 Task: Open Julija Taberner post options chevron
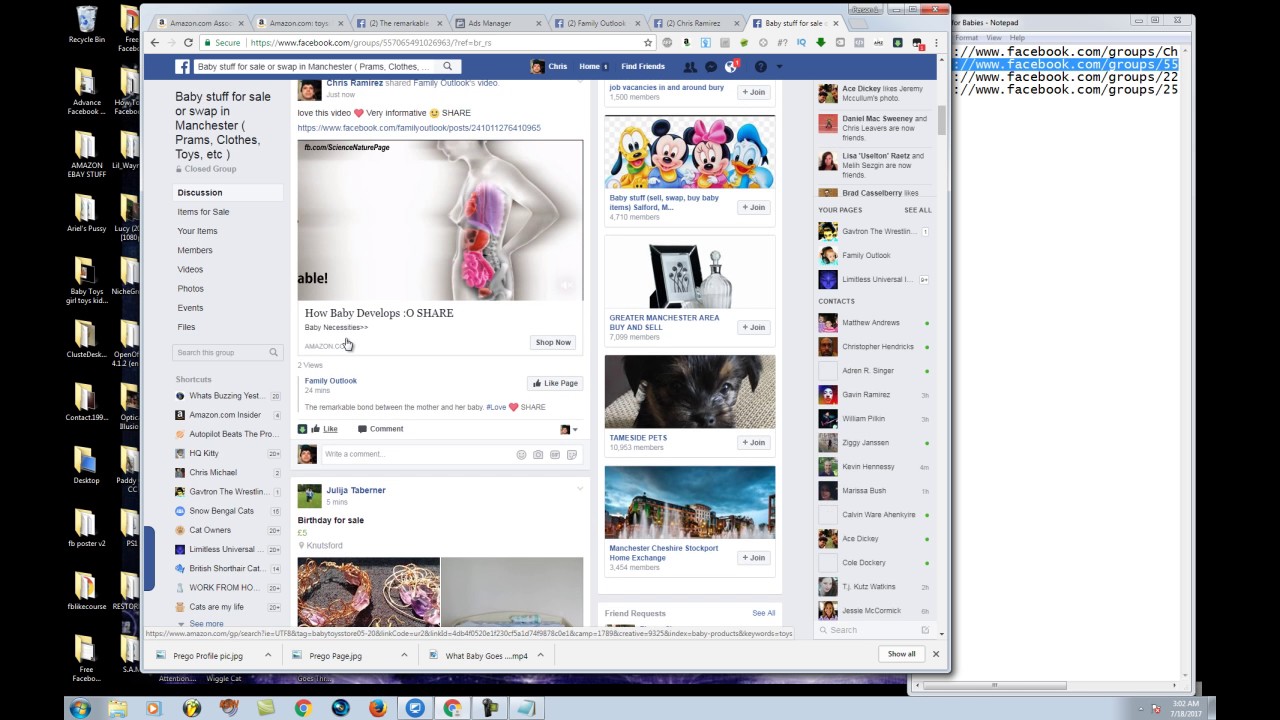tap(580, 489)
